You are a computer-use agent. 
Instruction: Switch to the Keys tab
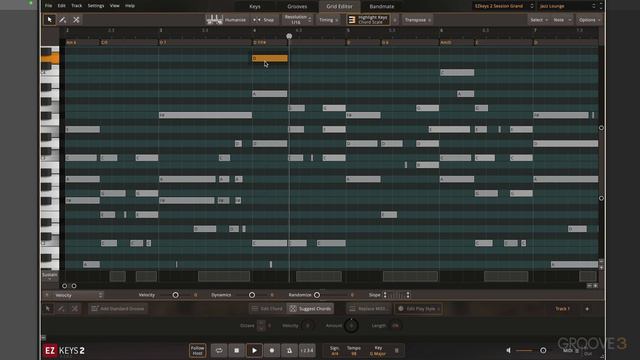point(255,6)
